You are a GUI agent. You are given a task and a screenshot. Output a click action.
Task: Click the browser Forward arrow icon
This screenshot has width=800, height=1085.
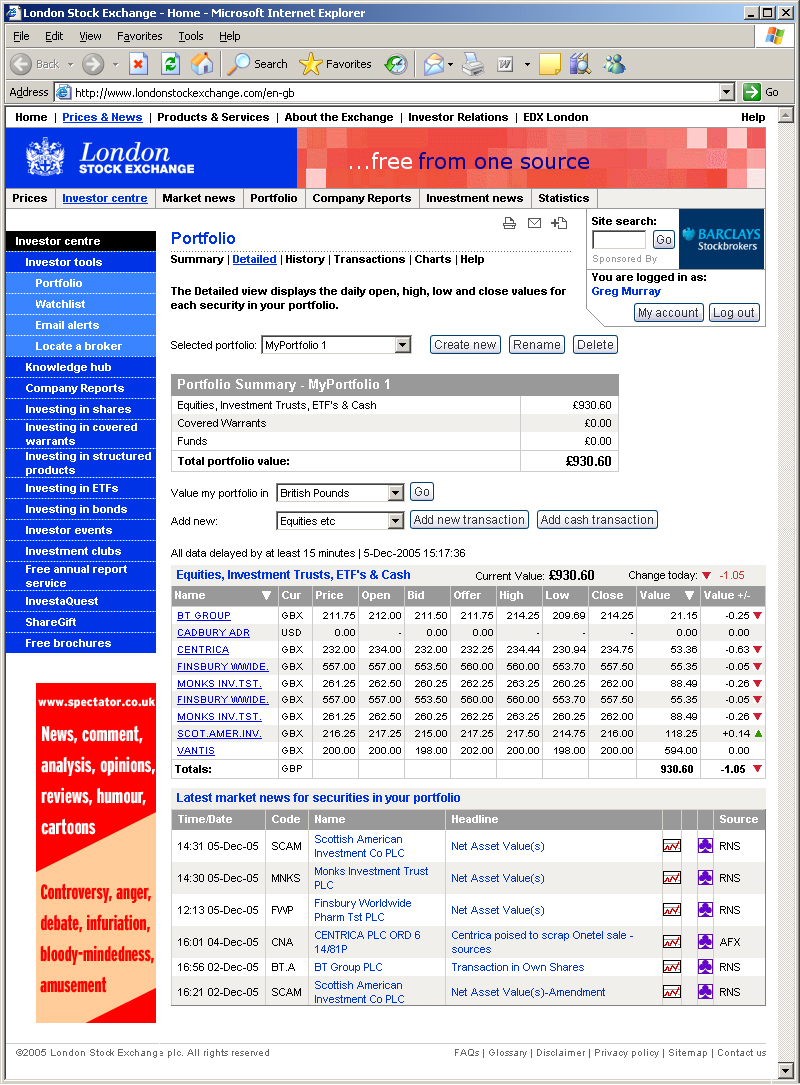[93, 64]
